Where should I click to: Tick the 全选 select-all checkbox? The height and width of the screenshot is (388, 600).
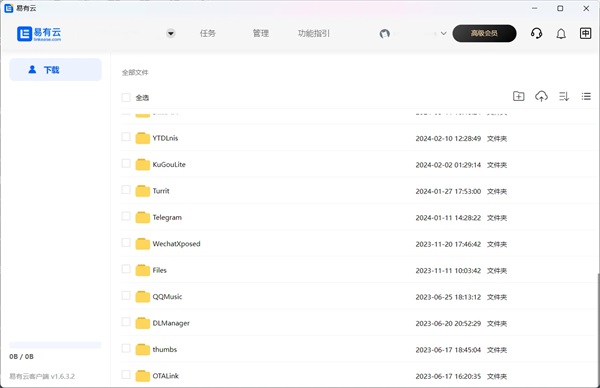coord(126,97)
